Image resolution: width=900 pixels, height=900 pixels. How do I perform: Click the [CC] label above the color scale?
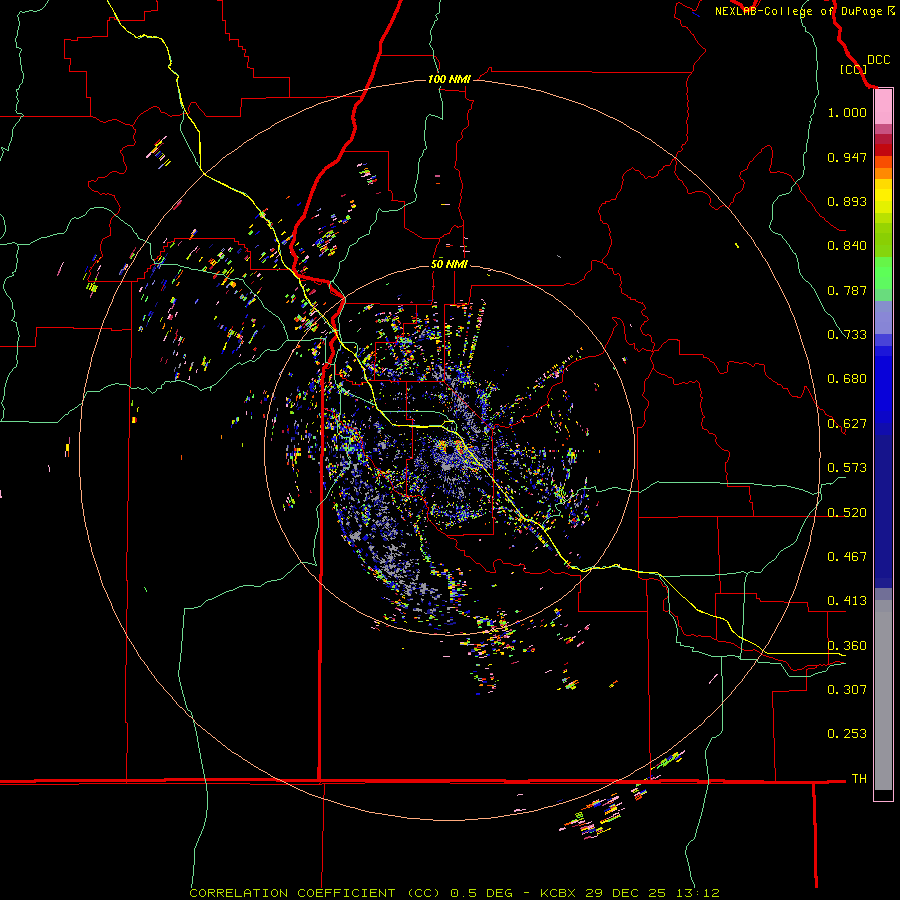[853, 69]
